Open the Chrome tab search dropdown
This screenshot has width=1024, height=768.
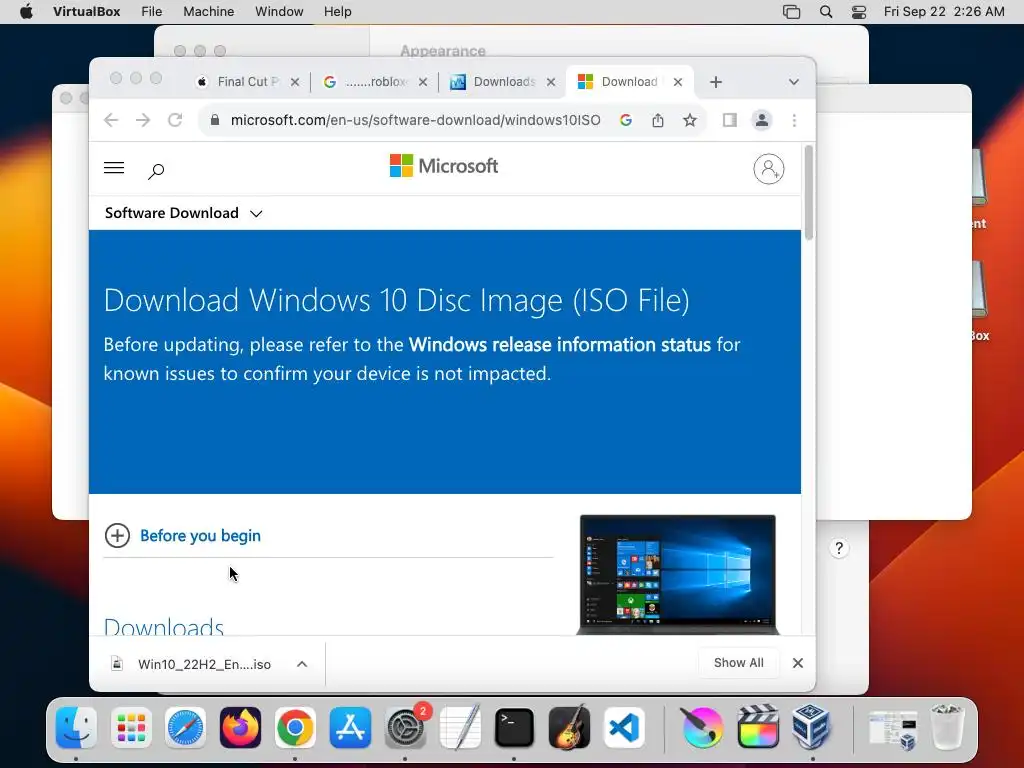click(x=793, y=82)
